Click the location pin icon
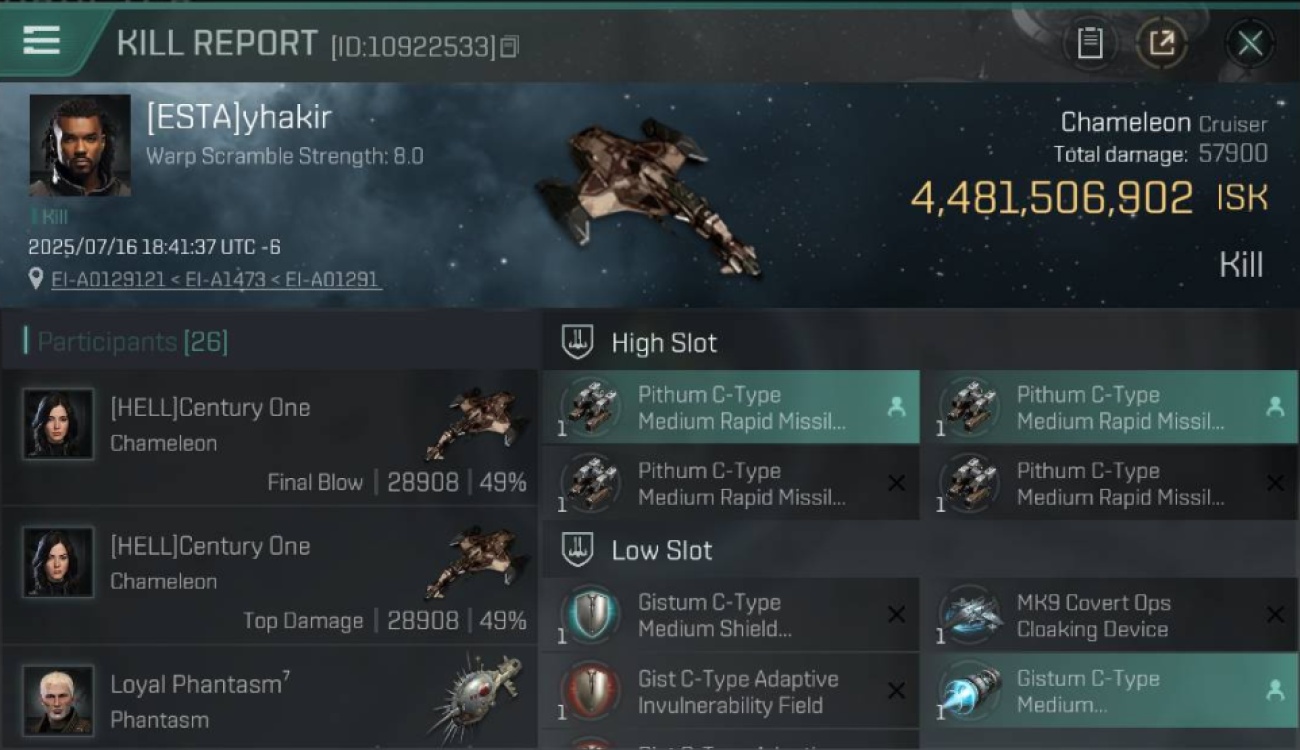This screenshot has height=750, width=1300. (x=36, y=279)
